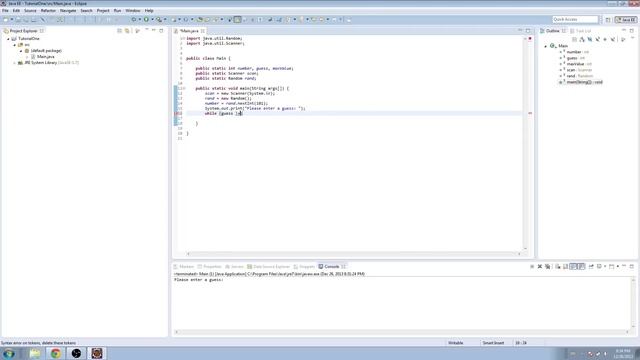Click the error marker on line 16 gutter
Viewport: 640px width, 360px height.
pos(176,113)
